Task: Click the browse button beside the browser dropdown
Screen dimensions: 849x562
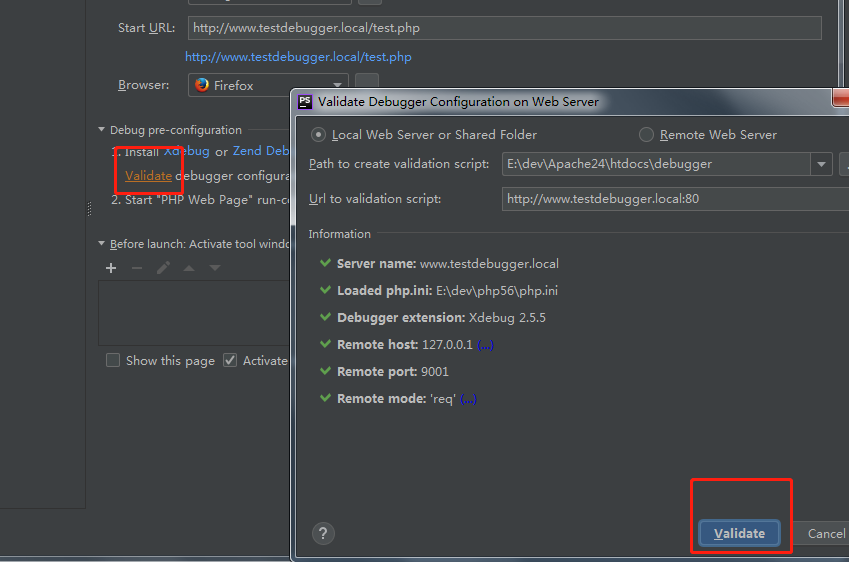Action: click(367, 82)
